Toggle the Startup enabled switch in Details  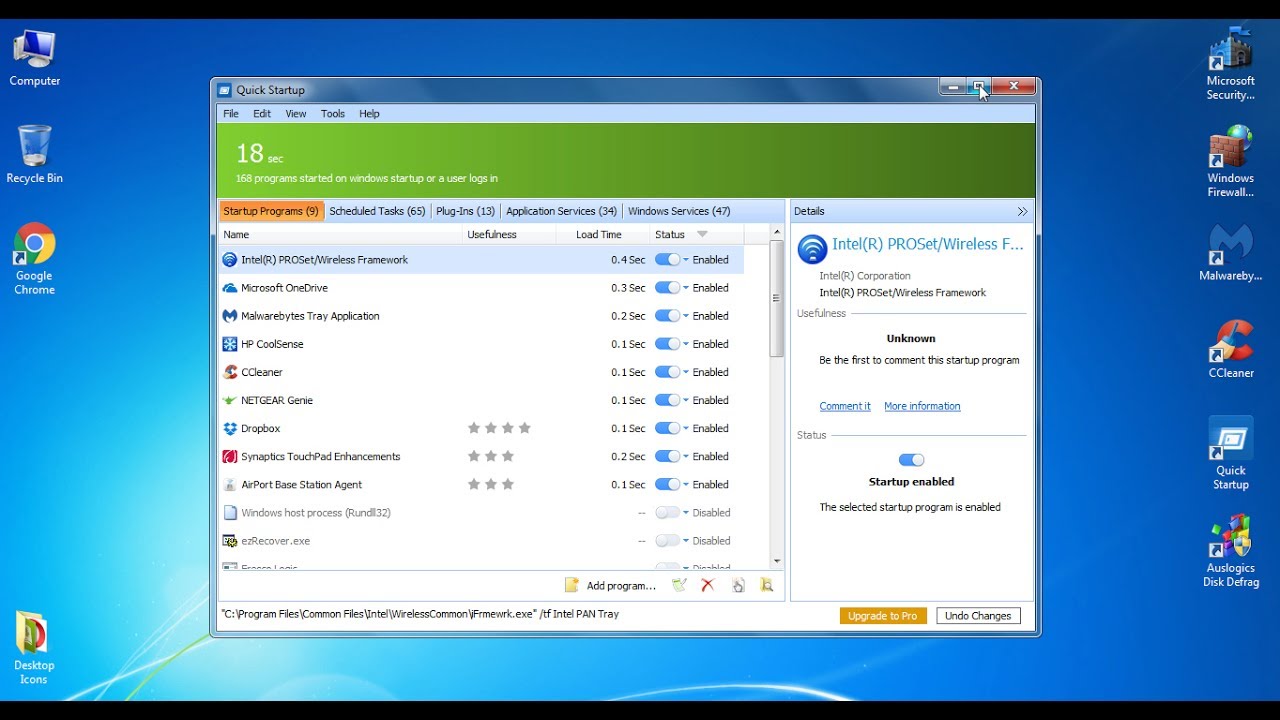pos(911,460)
